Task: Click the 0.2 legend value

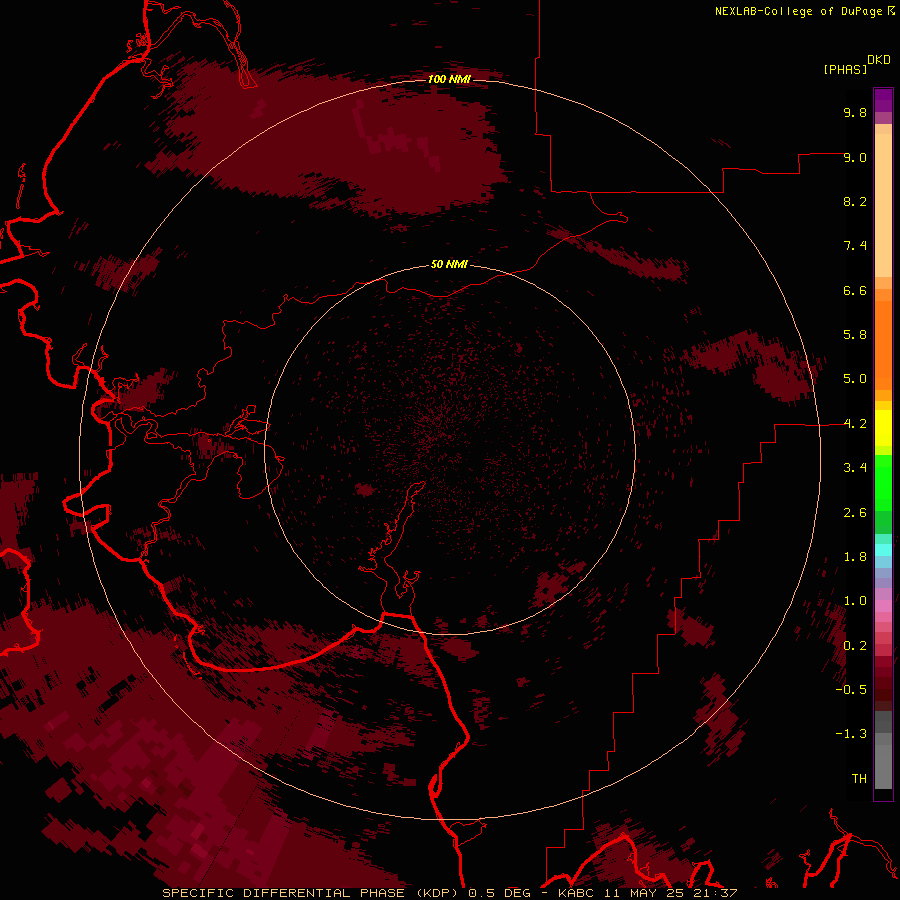Action: [x=855, y=646]
